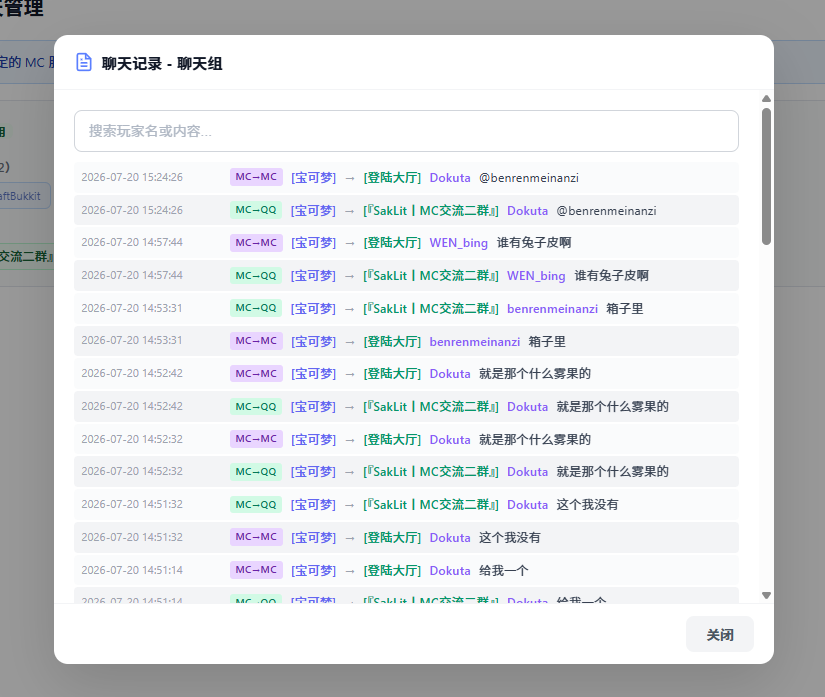Close the chat log dialog

(x=720, y=634)
